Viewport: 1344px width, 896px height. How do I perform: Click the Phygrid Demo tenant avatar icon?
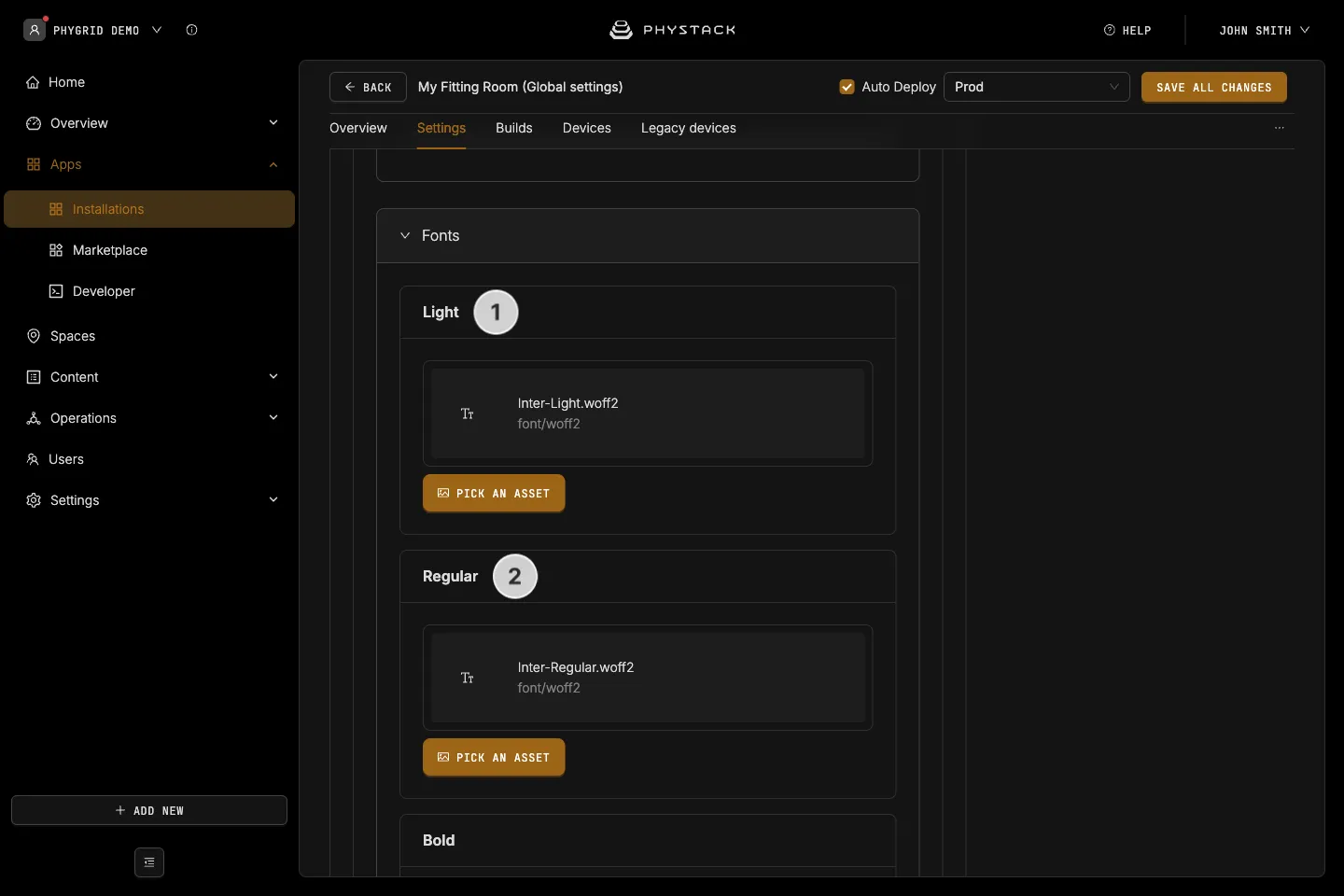tap(35, 30)
